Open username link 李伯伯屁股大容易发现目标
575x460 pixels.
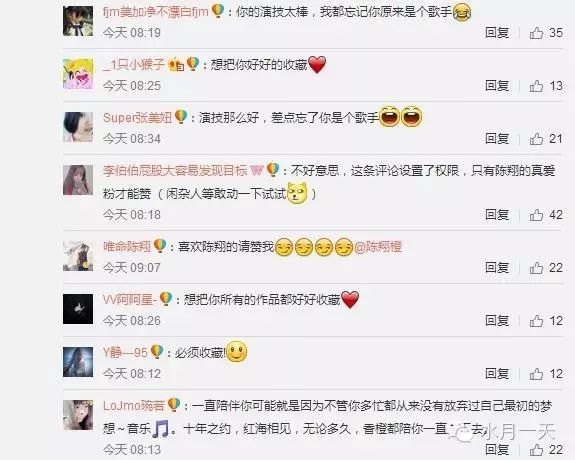pos(175,171)
